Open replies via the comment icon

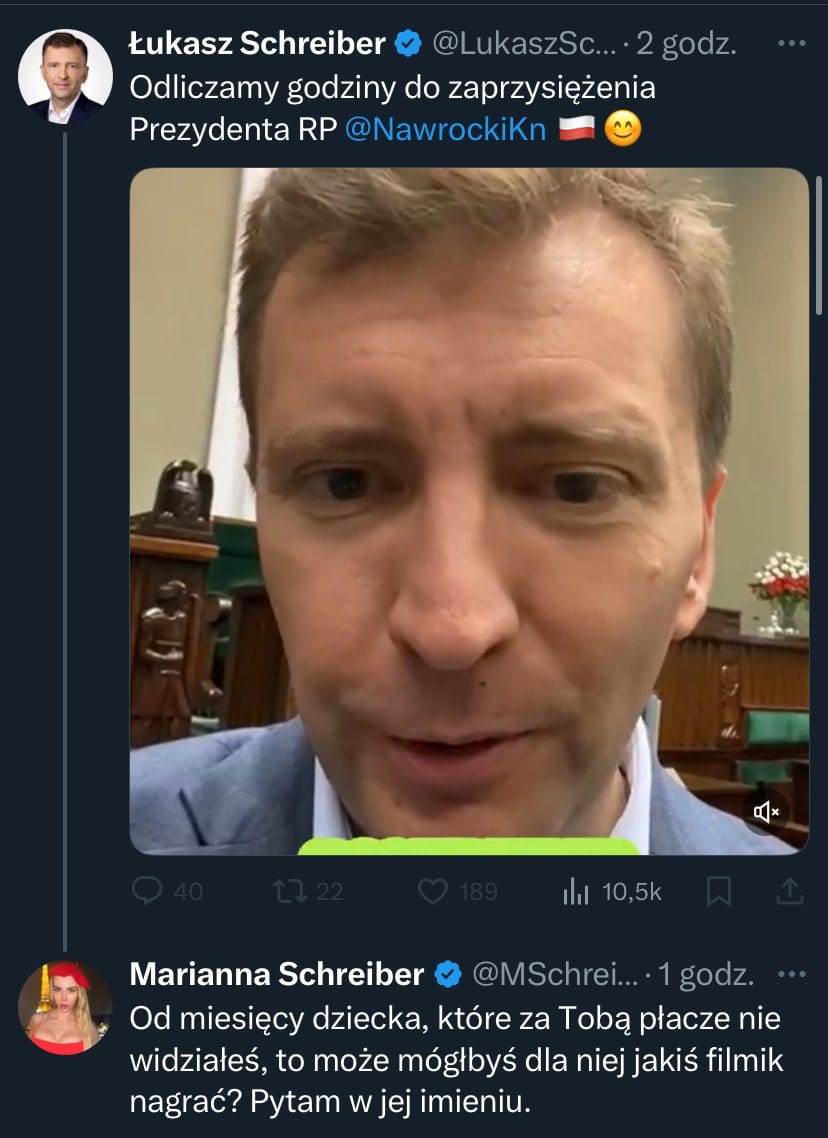click(x=147, y=891)
